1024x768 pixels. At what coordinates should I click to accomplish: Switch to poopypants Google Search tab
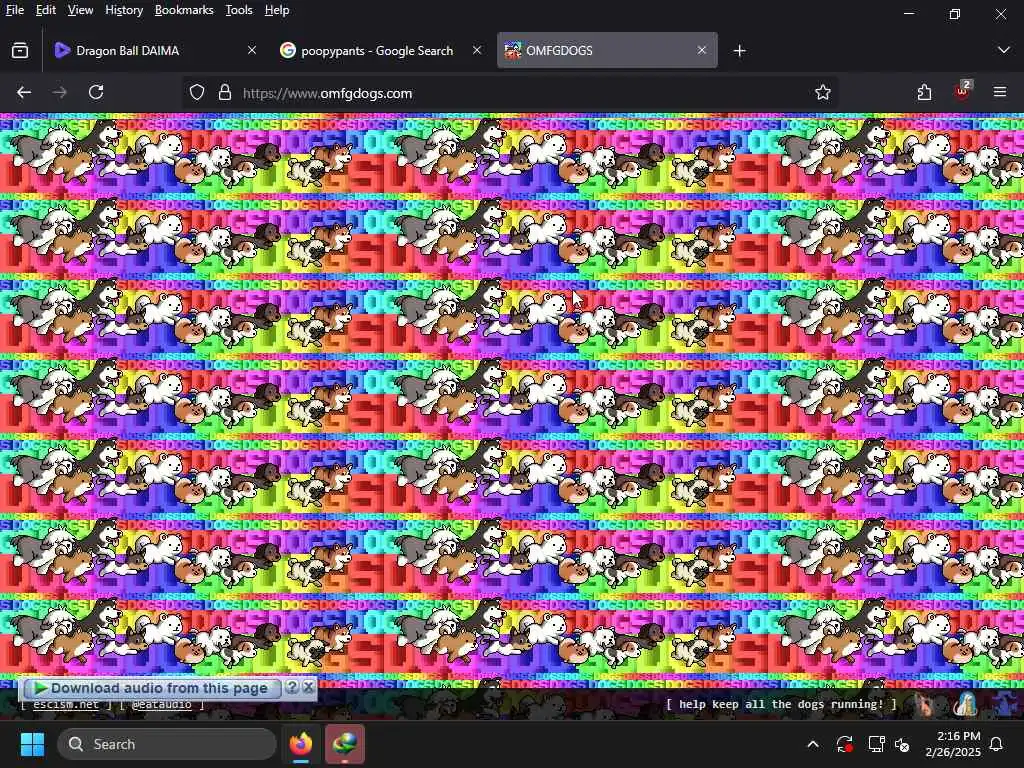pos(377,50)
